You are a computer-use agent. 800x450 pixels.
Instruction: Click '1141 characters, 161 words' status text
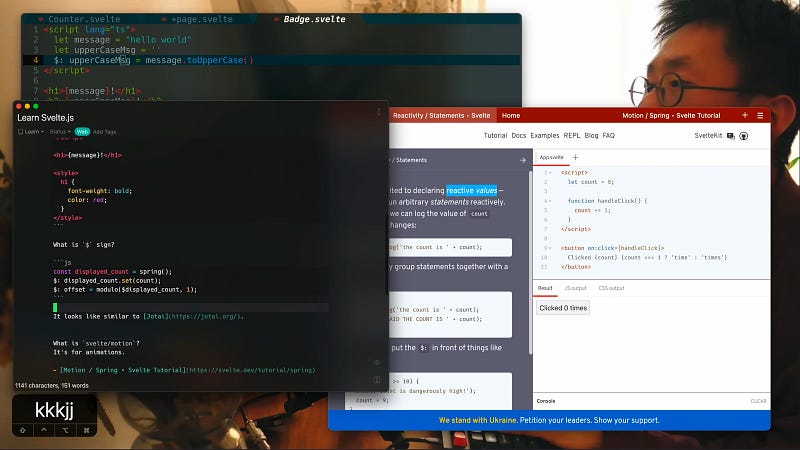(x=52, y=386)
